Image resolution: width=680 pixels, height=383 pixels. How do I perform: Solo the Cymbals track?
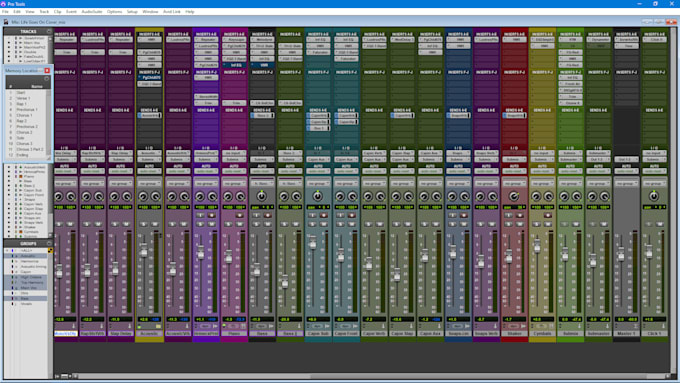[536, 224]
